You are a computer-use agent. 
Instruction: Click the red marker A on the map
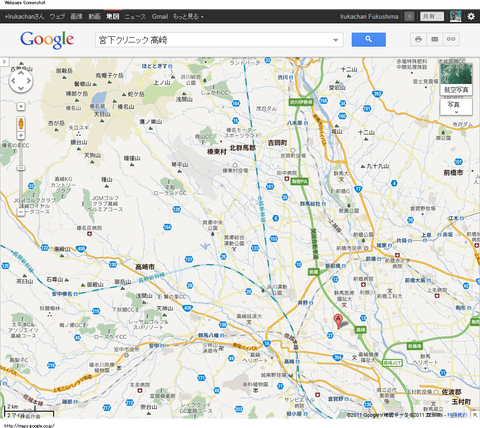pos(338,321)
